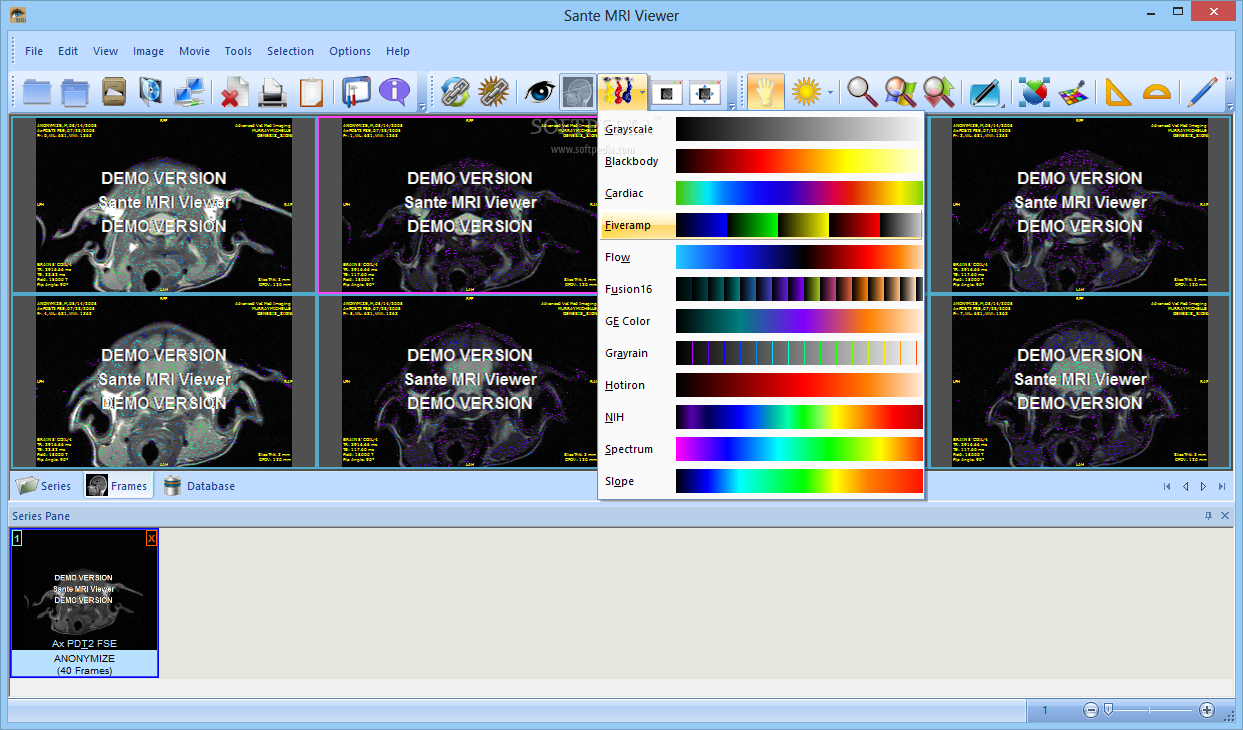Screen dimensions: 1243x730
Task: Click the thumbnail size slider handle
Action: (1108, 710)
